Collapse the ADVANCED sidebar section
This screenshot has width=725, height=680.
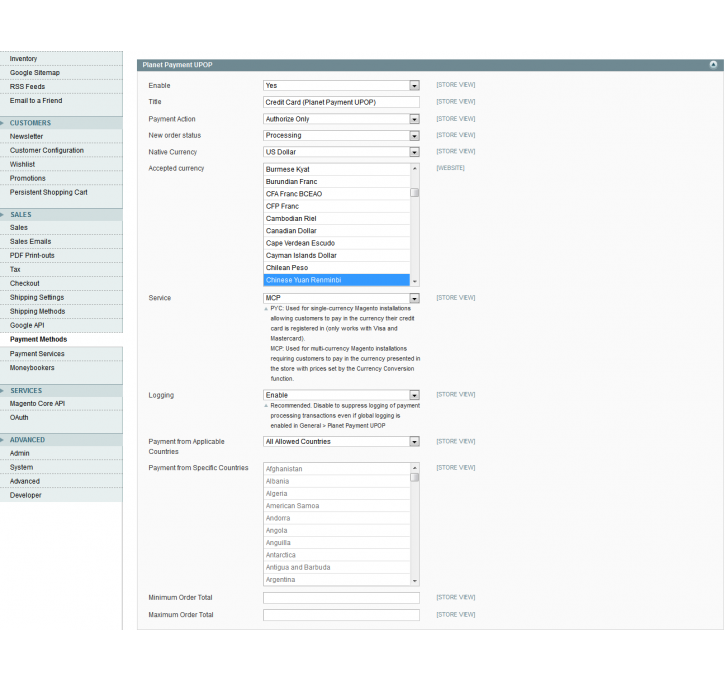tap(61, 440)
